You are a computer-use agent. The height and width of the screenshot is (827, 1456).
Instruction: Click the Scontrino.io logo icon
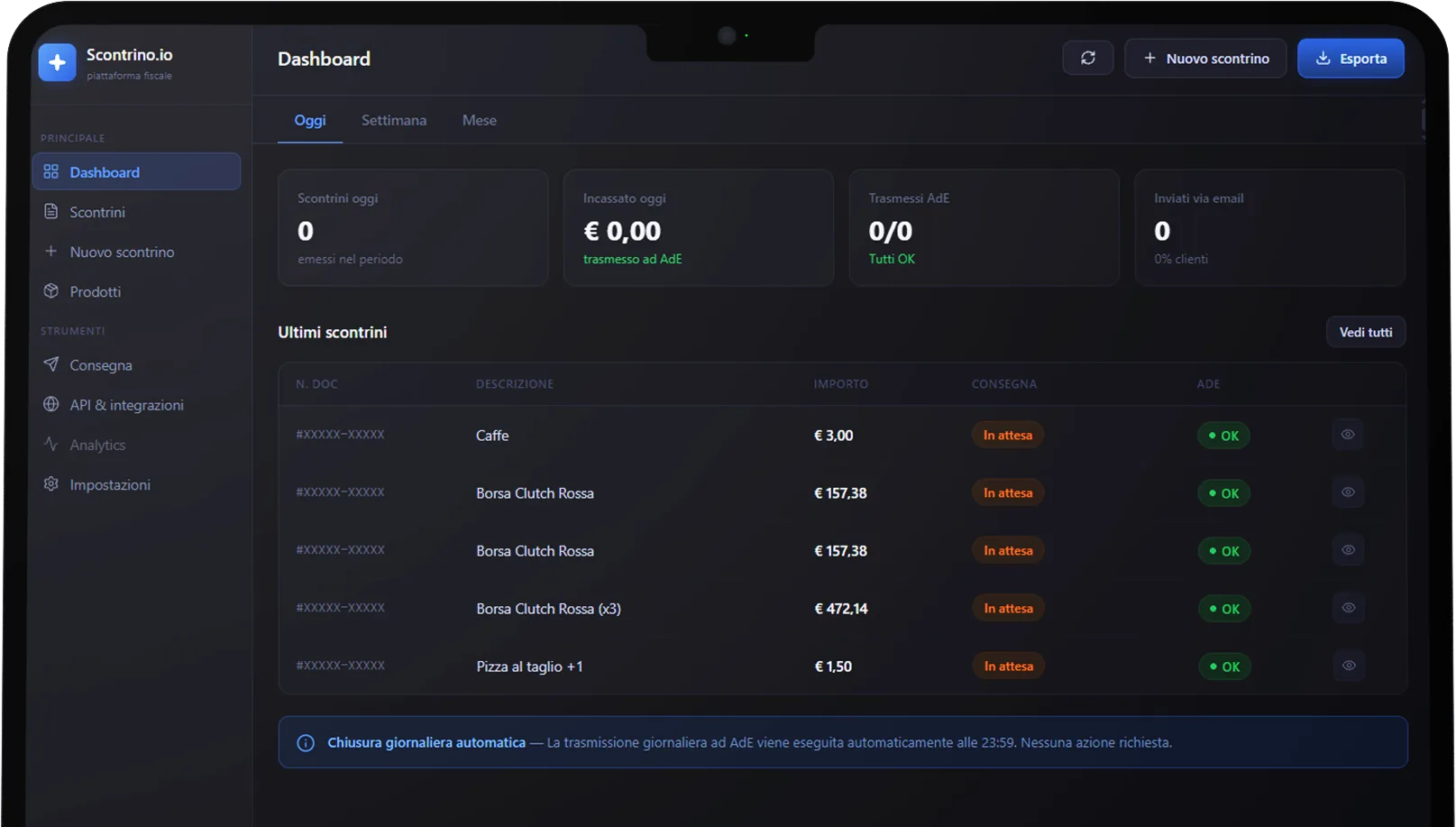pyautogui.click(x=58, y=62)
